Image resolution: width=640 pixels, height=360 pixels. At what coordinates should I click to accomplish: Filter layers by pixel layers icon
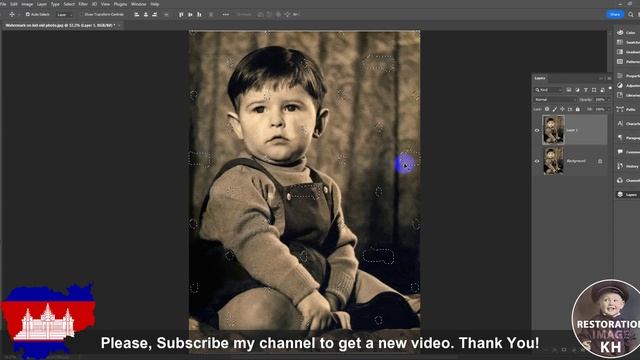click(569, 90)
